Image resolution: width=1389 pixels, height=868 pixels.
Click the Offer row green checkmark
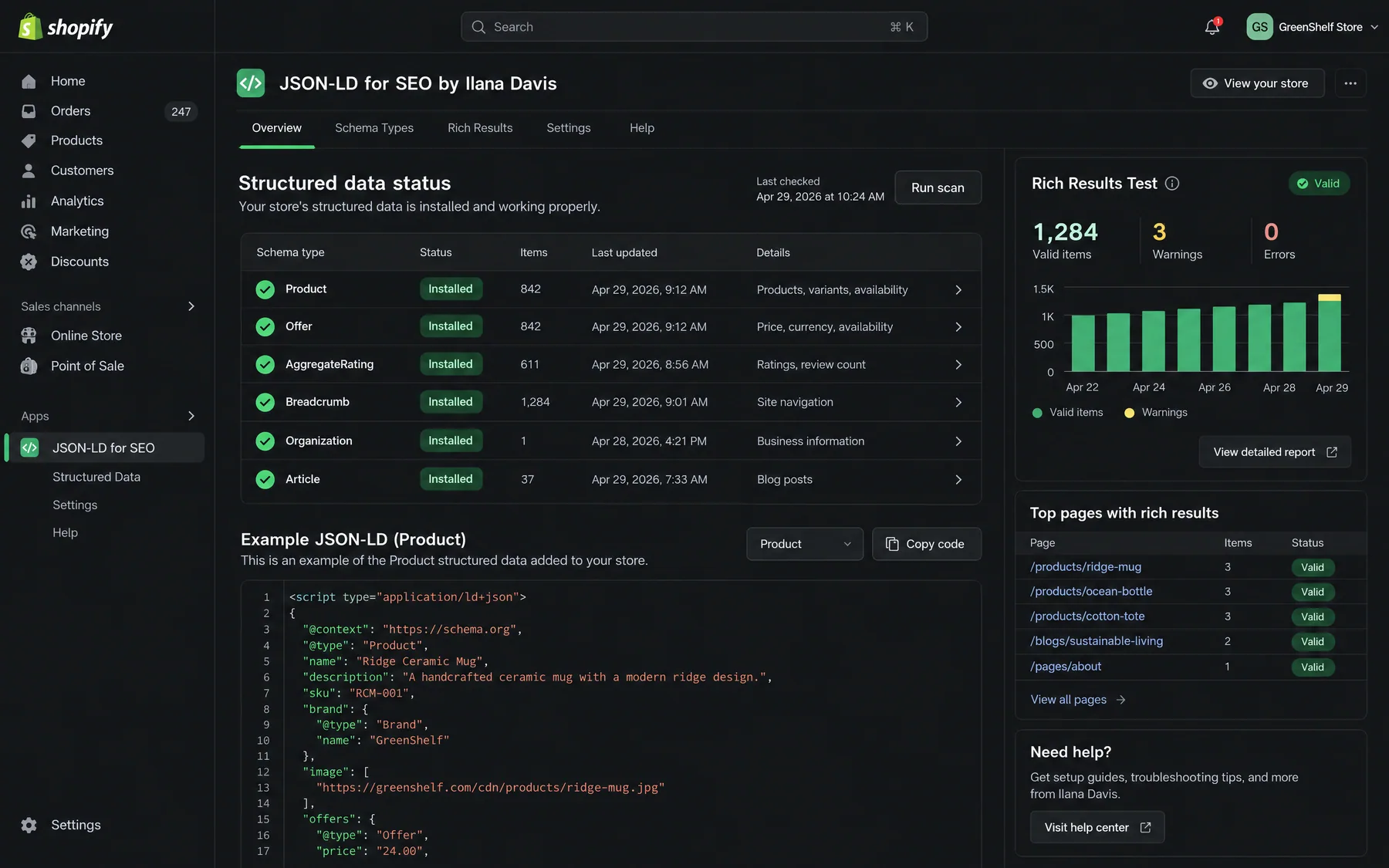[x=265, y=326]
